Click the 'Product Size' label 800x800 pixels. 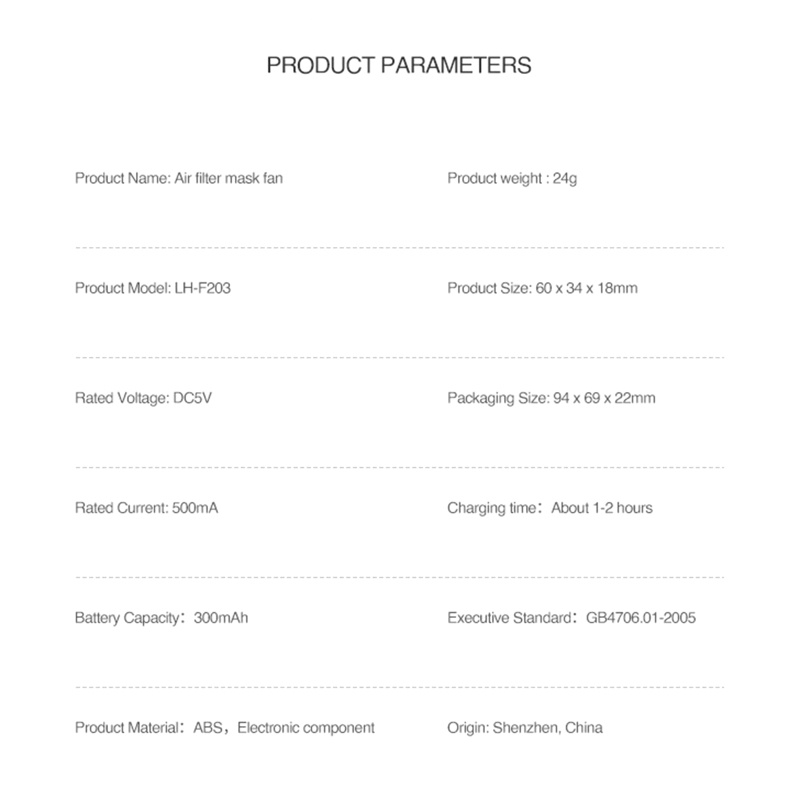(489, 288)
